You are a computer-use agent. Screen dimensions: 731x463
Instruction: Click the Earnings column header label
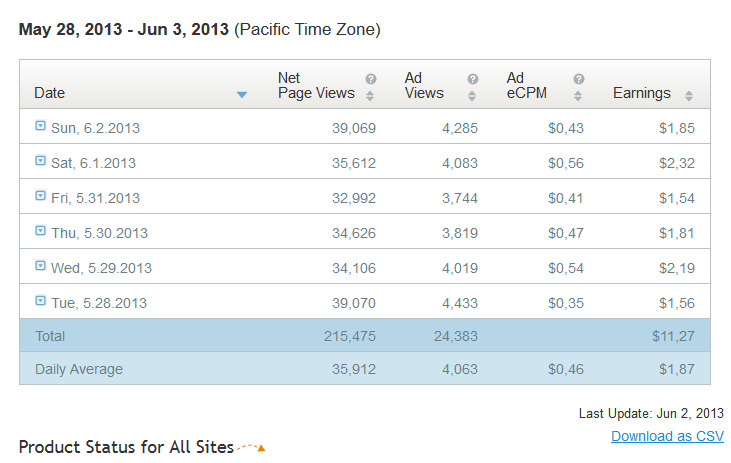[x=641, y=93]
